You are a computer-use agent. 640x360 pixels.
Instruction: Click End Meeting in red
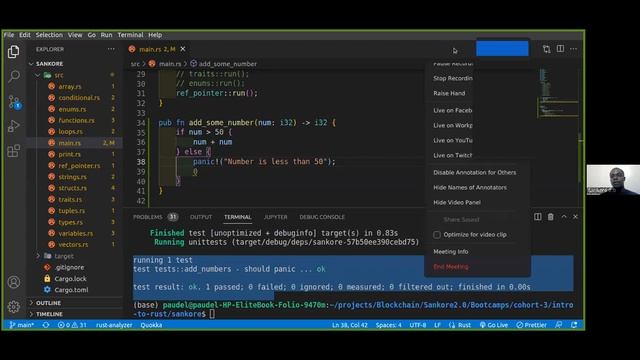(x=451, y=267)
